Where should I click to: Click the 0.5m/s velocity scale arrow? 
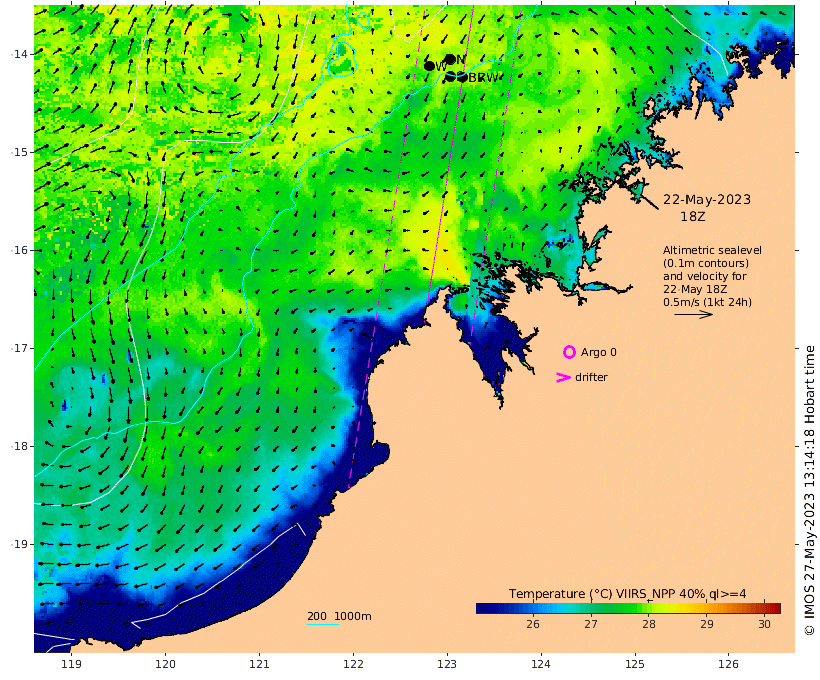point(693,314)
